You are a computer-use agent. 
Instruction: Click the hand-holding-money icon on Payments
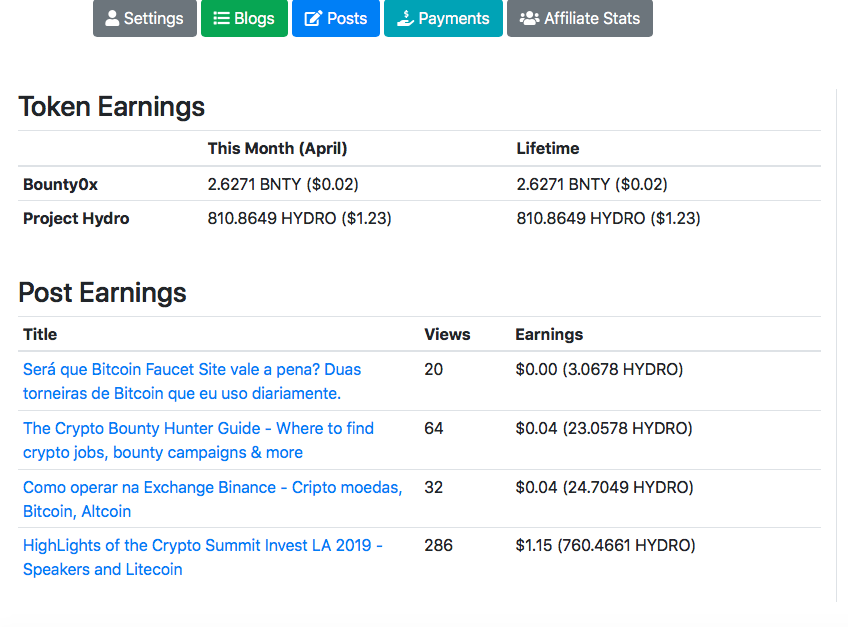point(405,19)
